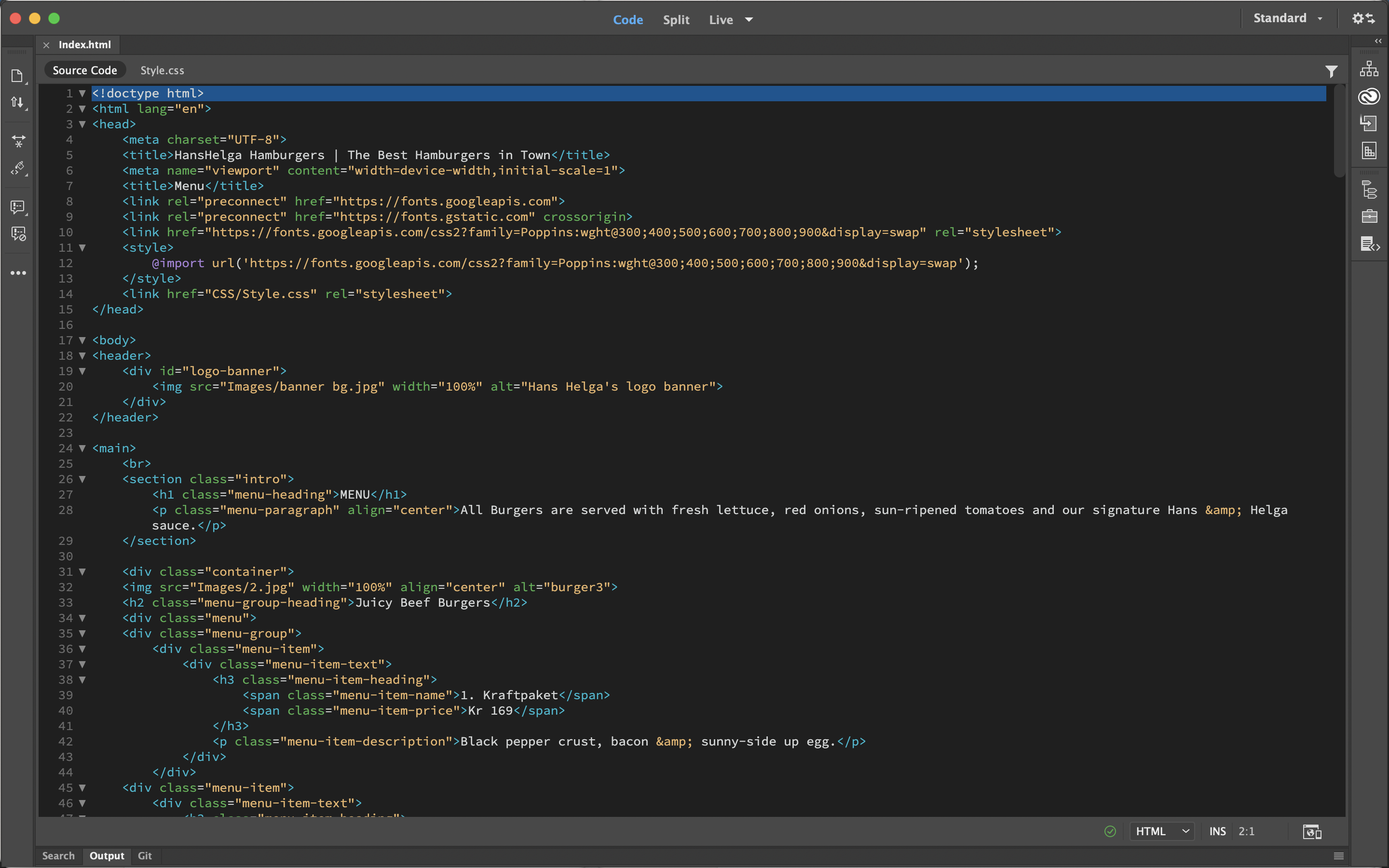Collapse the main tag on line 24
Screen dimensions: 1389x868
82,448
